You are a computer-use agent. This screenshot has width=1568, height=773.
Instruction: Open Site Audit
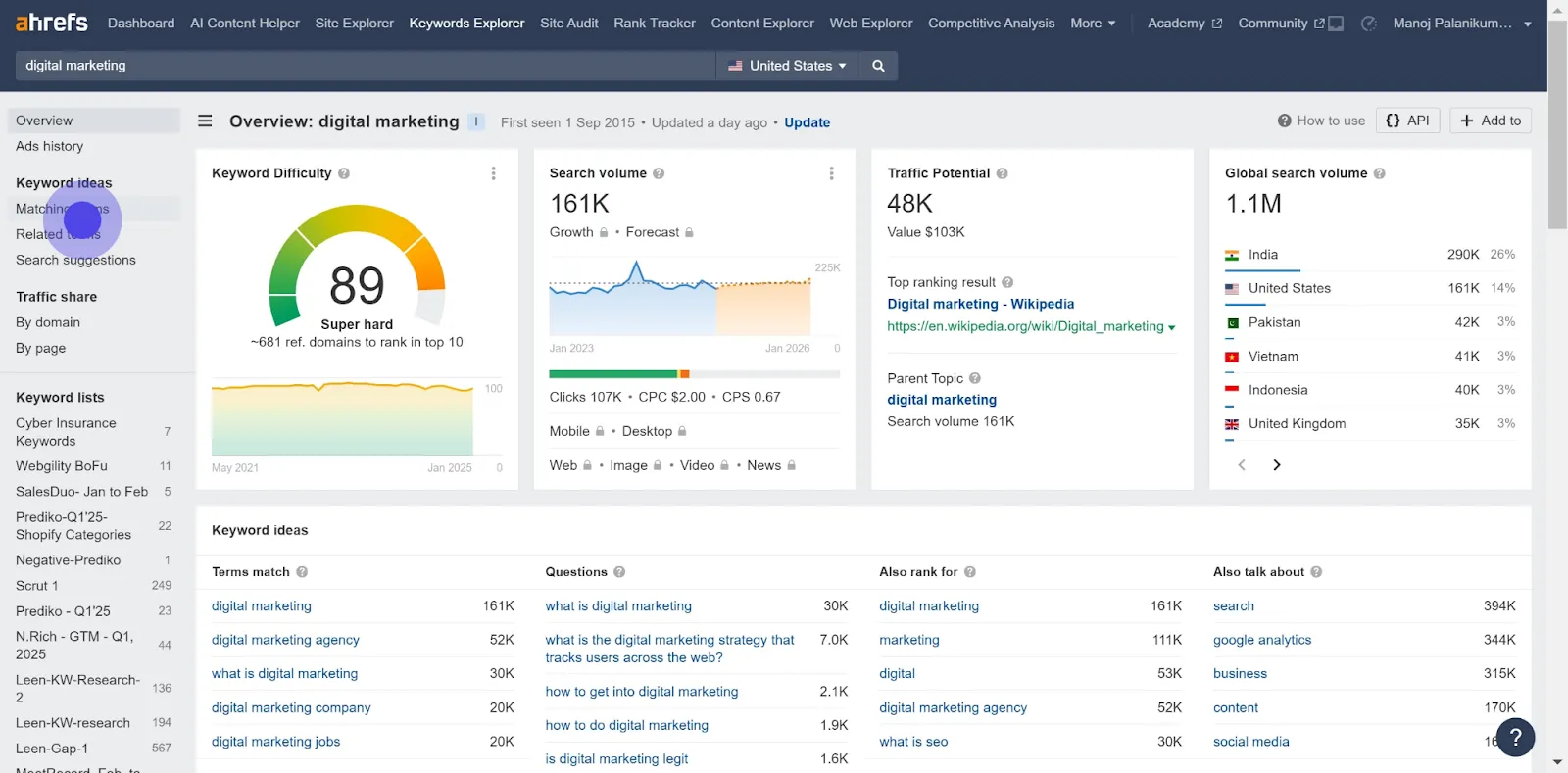[x=569, y=24]
